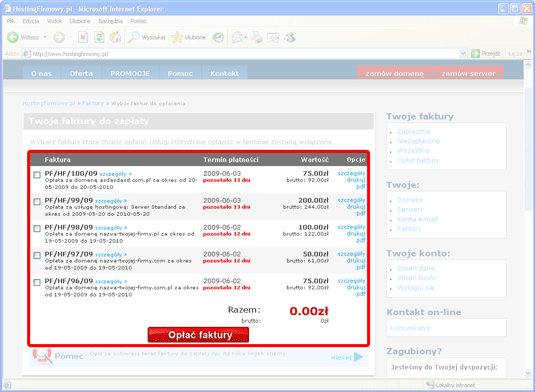Open the Mail icon dropdown arrow
Screen dimensions: 535x392
point(246,37)
